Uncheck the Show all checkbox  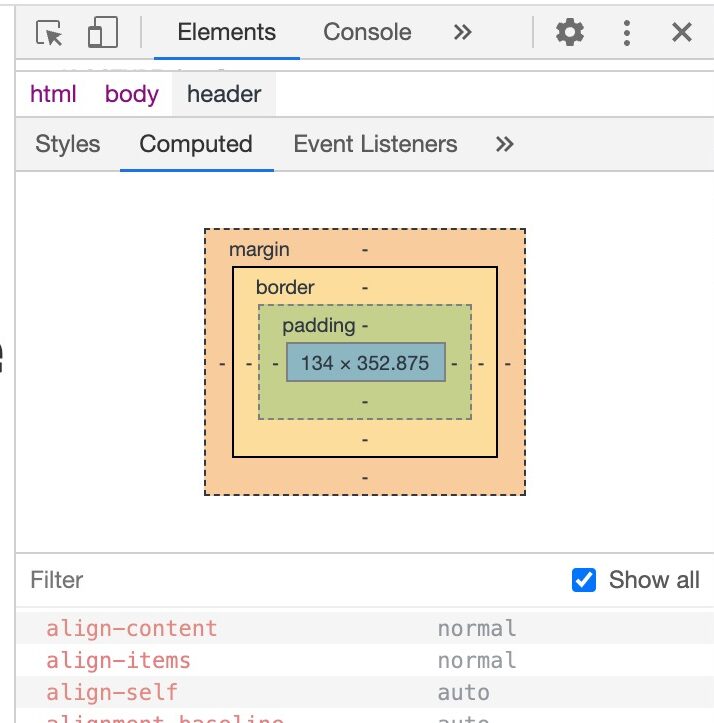[584, 580]
